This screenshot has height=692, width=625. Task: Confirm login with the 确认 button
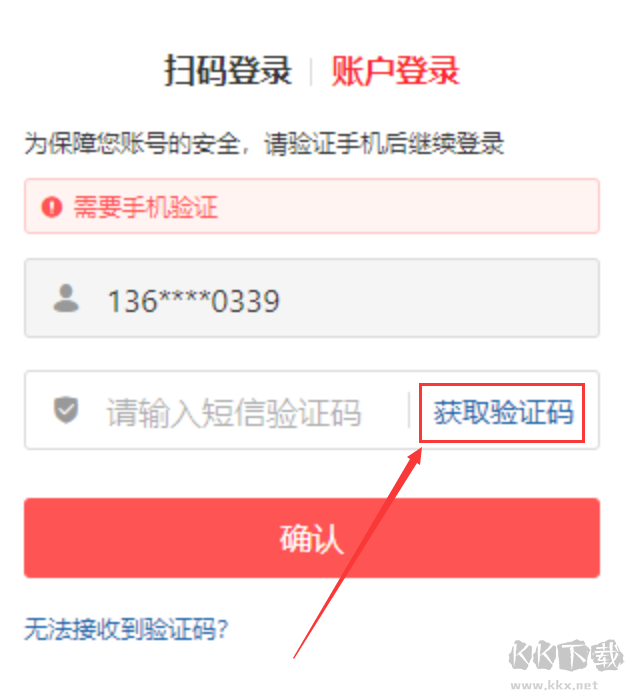tap(312, 538)
